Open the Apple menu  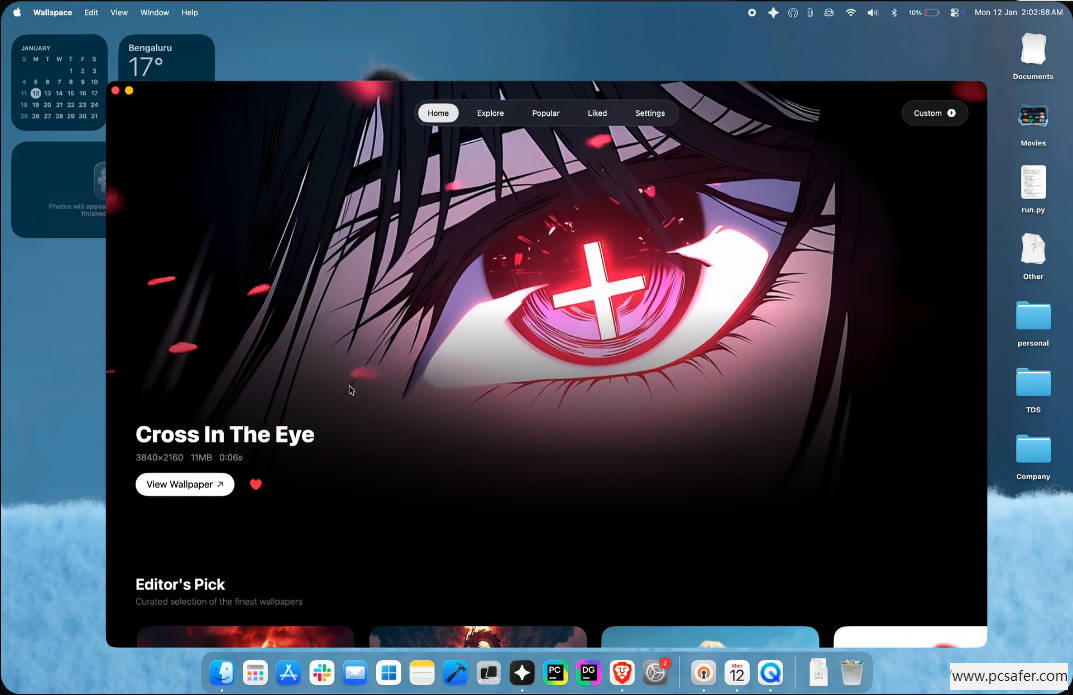coord(17,13)
